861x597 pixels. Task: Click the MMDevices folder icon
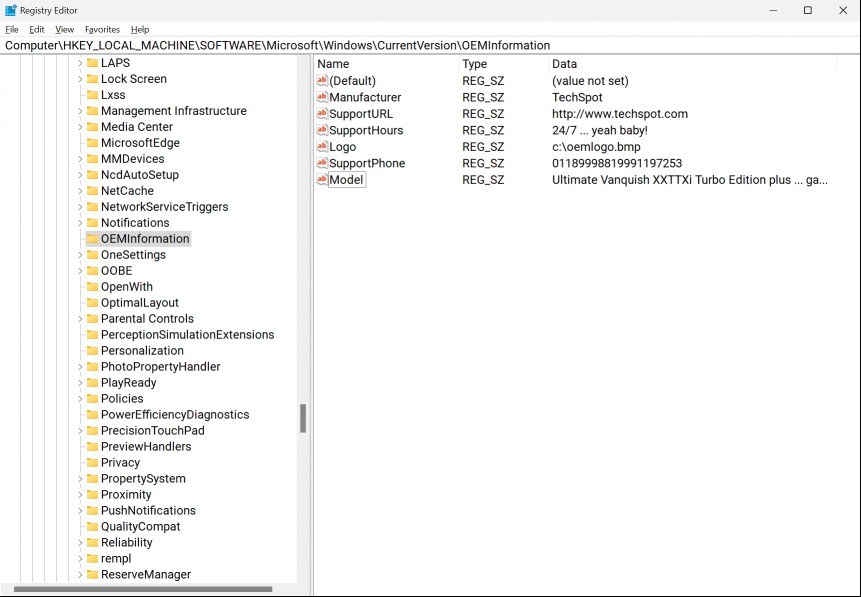pyautogui.click(x=92, y=158)
